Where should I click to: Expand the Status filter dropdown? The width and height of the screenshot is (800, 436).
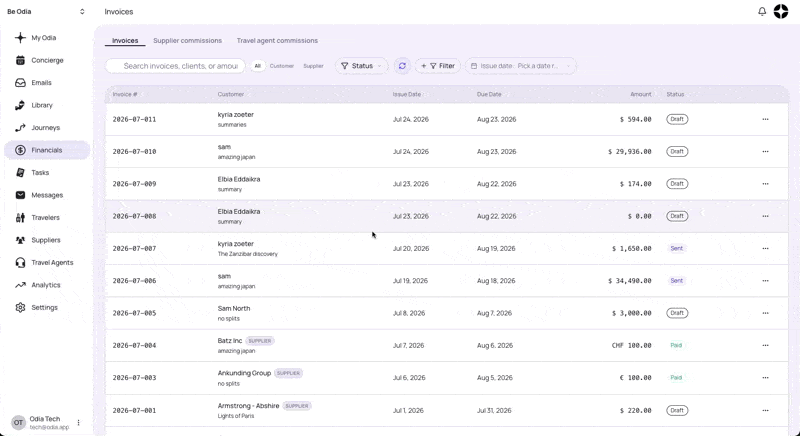pos(361,66)
